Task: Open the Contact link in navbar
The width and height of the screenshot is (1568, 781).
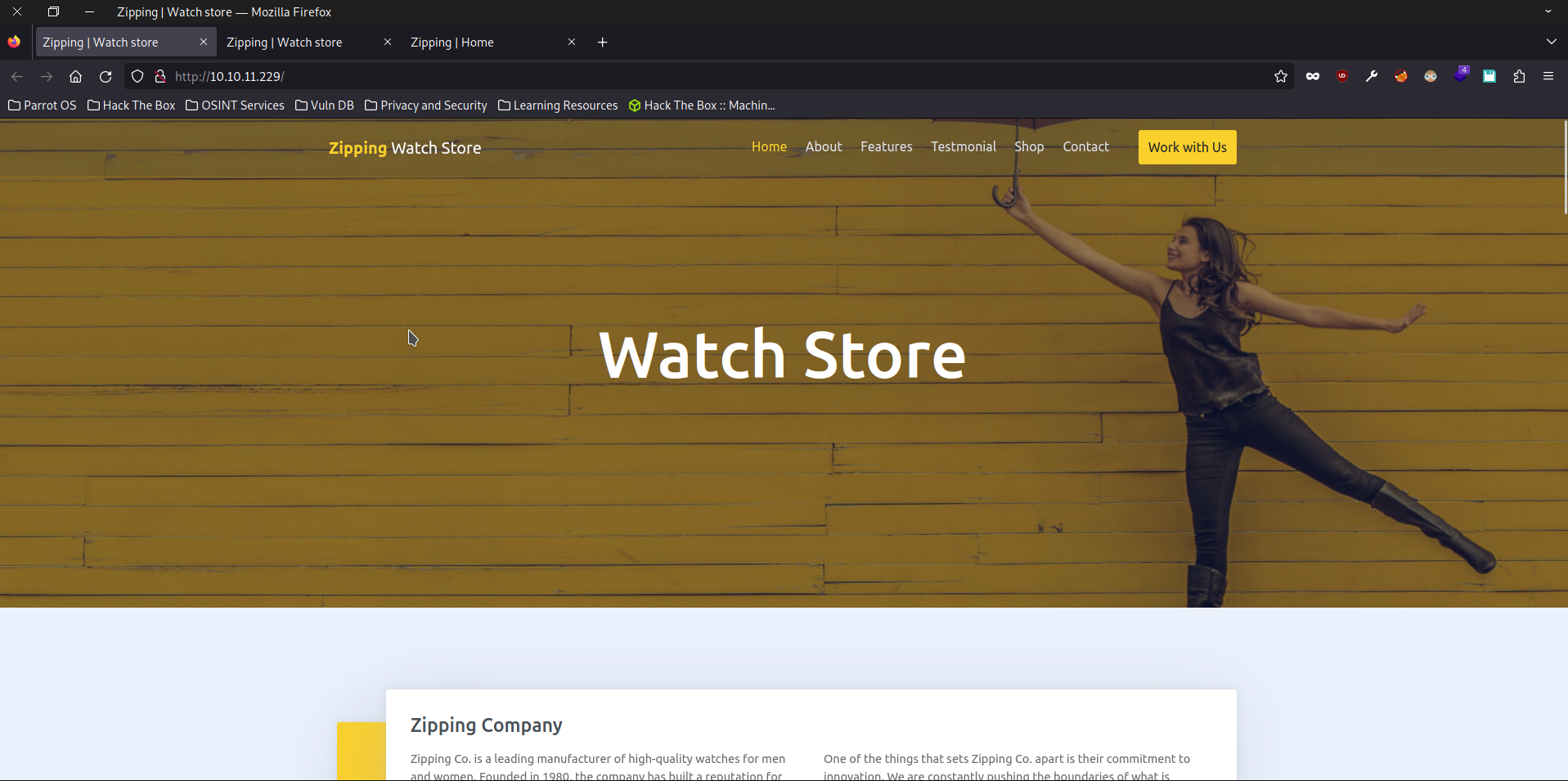Action: pos(1085,146)
